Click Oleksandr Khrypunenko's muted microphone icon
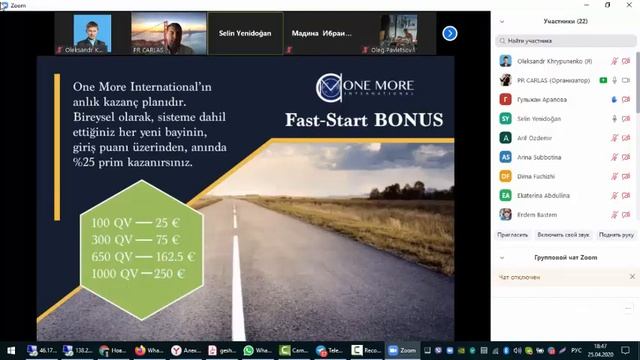The image size is (640, 360). coord(614,61)
